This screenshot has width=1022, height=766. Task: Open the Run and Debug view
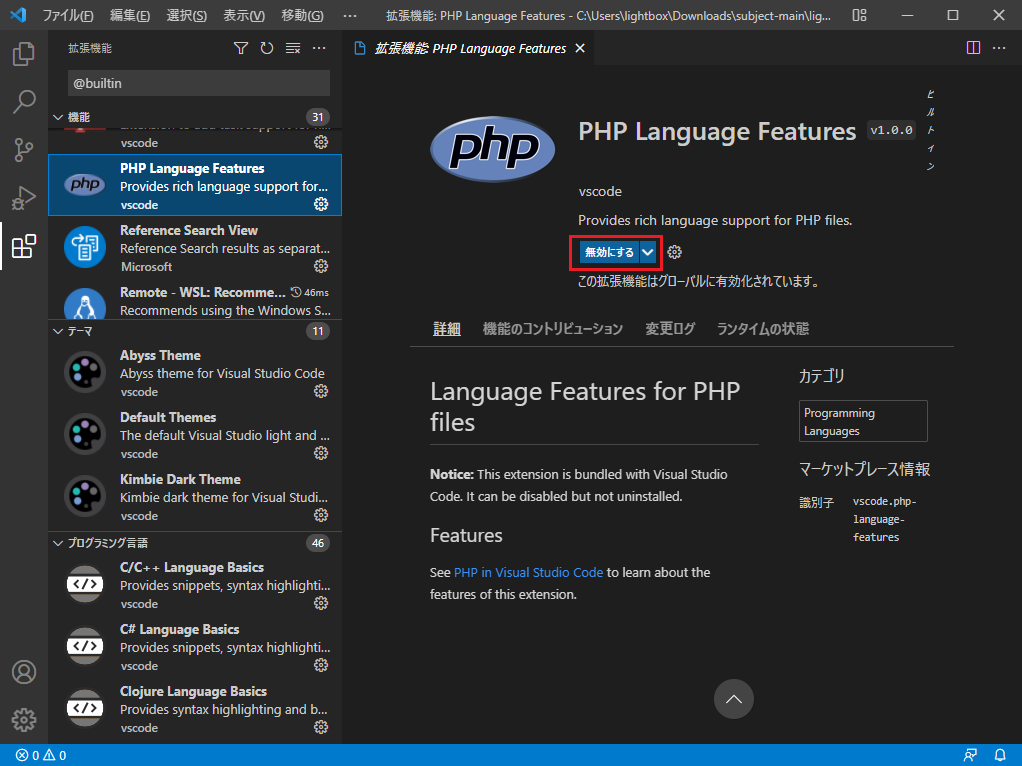(x=24, y=198)
